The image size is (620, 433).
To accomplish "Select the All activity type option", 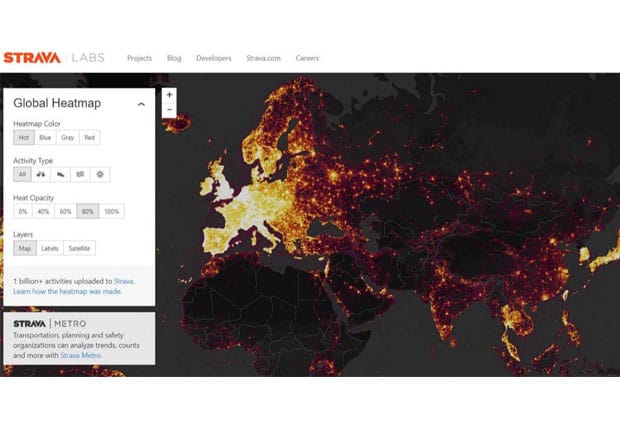I will coord(22,174).
